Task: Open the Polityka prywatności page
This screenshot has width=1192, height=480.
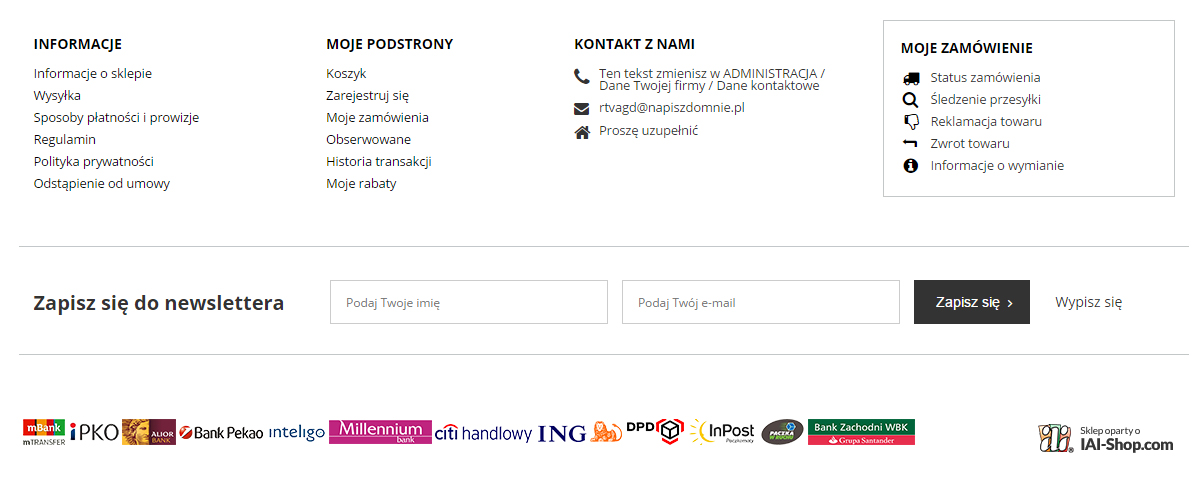Action: pyautogui.click(x=94, y=162)
